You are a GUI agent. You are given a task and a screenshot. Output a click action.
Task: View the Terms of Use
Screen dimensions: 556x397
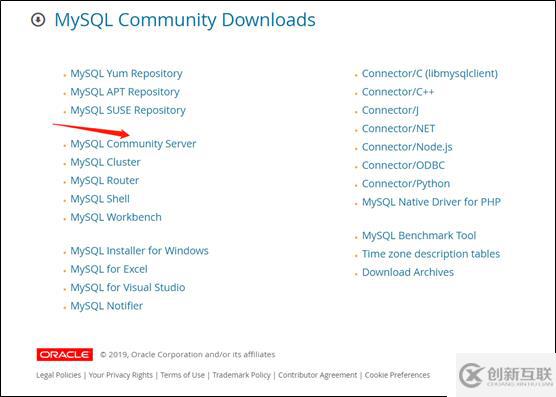(x=182, y=375)
